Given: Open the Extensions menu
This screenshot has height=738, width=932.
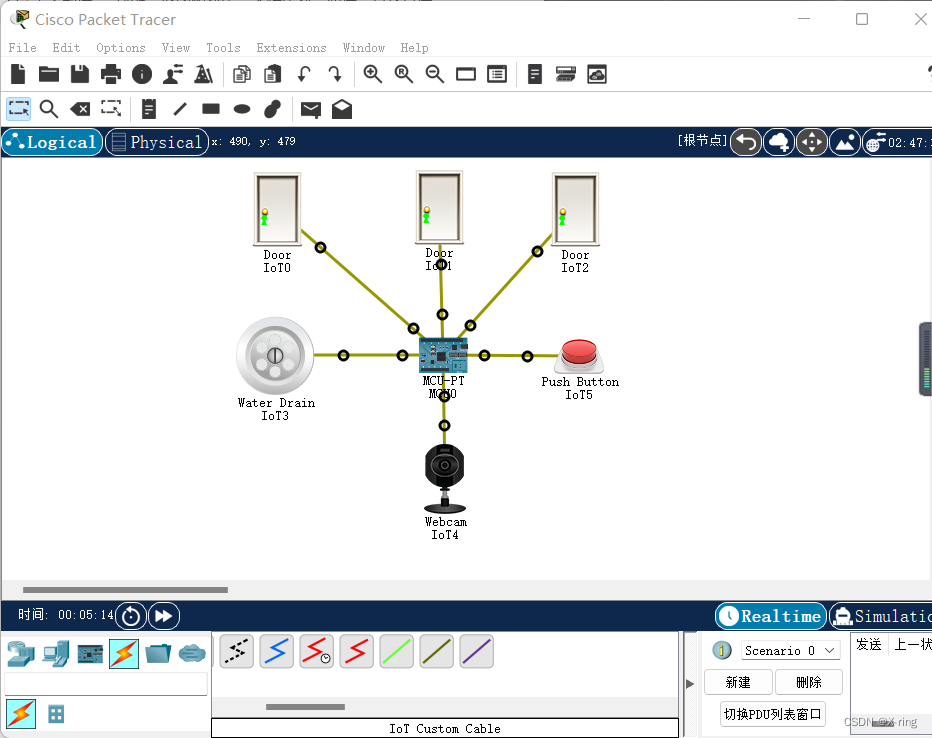Looking at the screenshot, I should coord(291,48).
